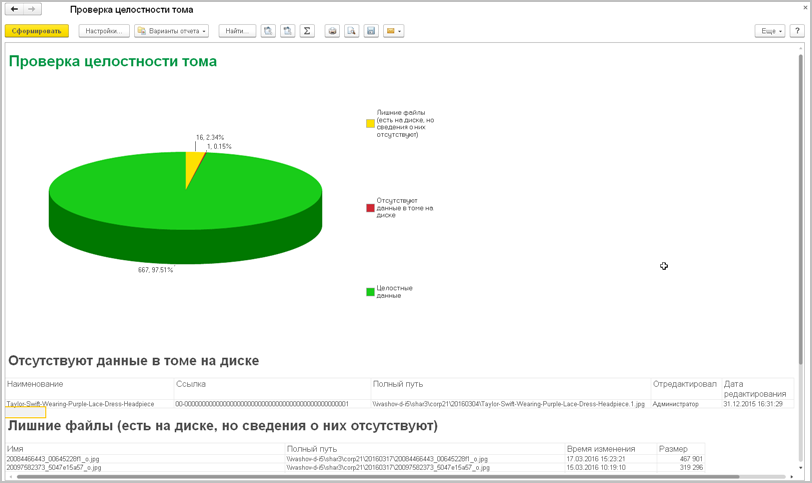The height and width of the screenshot is (483, 812).
Task: Close the form with the top-right x
Action: click(805, 8)
